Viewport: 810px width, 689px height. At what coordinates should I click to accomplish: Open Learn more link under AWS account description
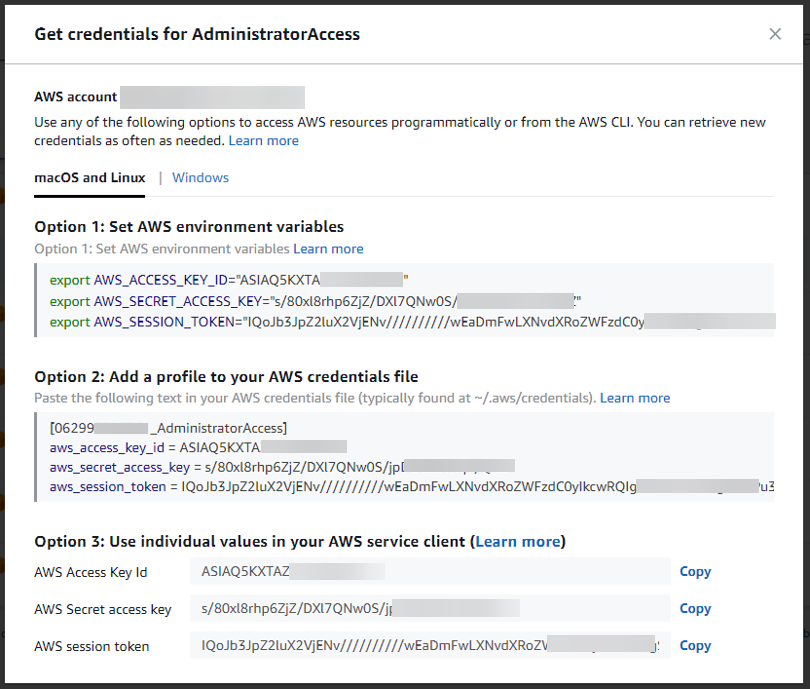[263, 140]
